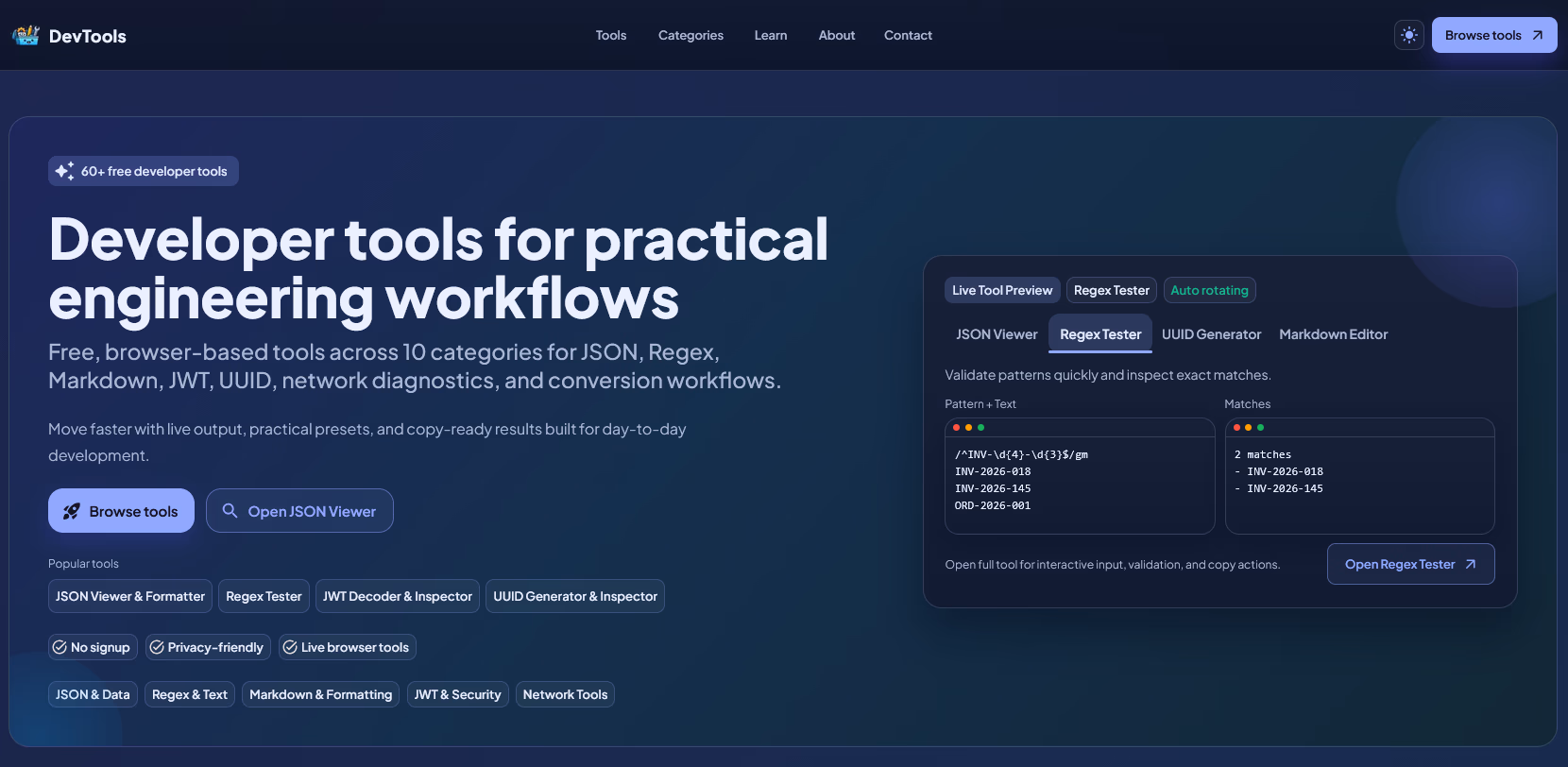Toggle the light/dark theme sun icon
Image resolution: width=1568 pixels, height=767 pixels.
(x=1408, y=36)
